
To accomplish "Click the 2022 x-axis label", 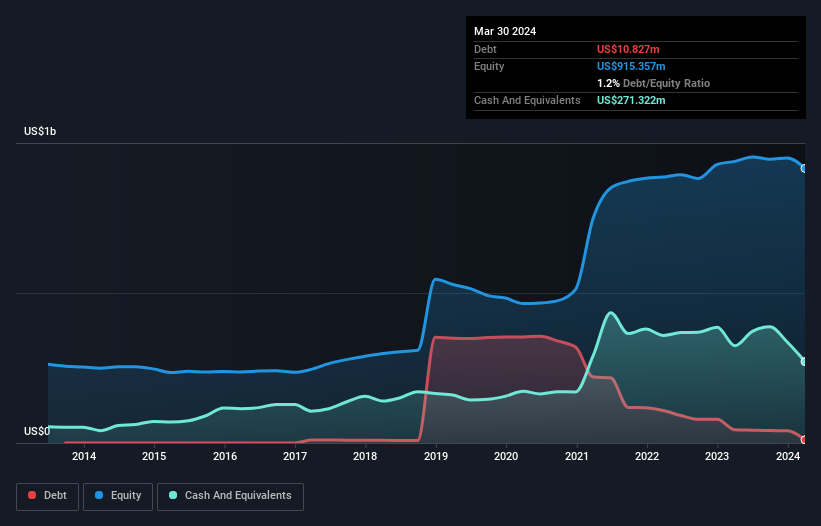I will (647, 456).
